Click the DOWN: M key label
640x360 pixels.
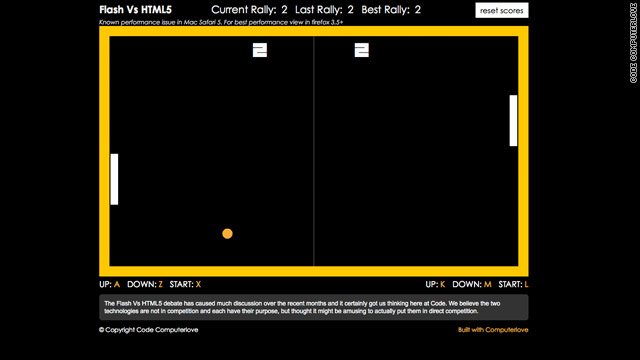pos(472,284)
